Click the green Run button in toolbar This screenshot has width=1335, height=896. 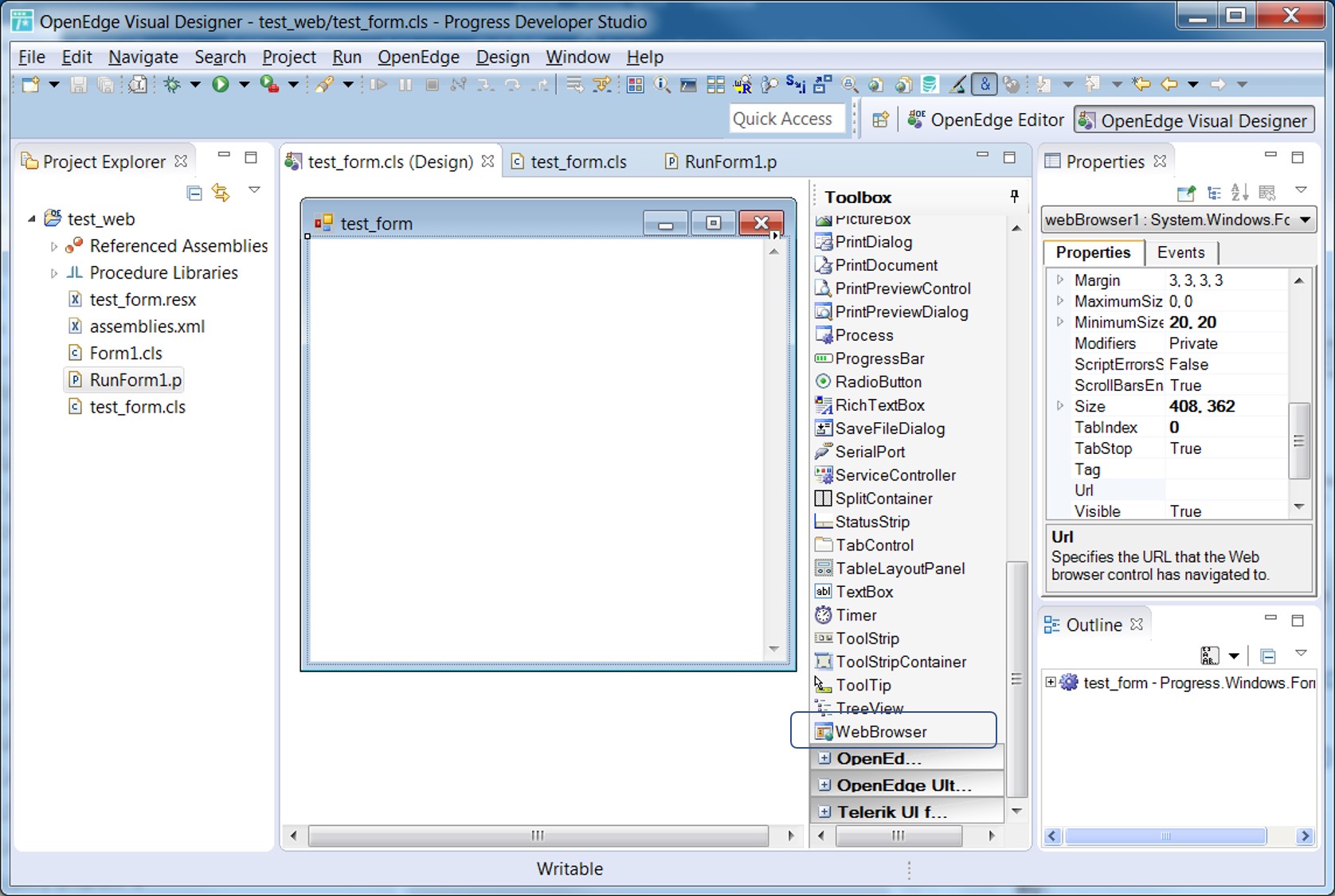click(221, 84)
